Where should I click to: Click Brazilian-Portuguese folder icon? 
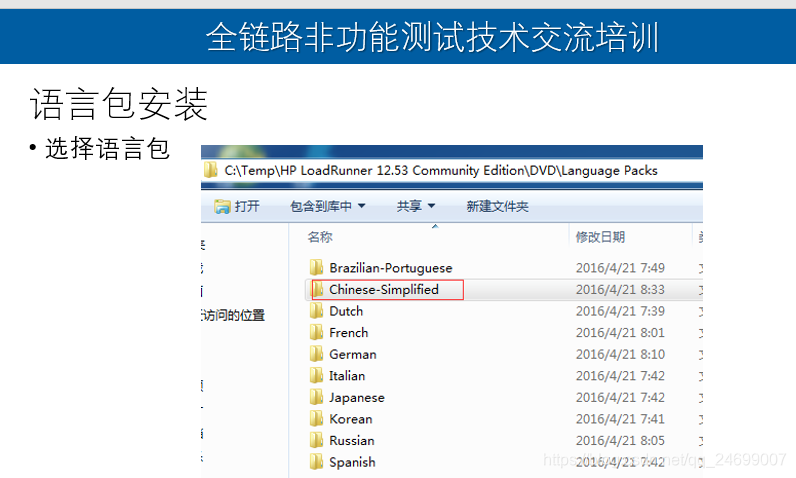pos(316,267)
